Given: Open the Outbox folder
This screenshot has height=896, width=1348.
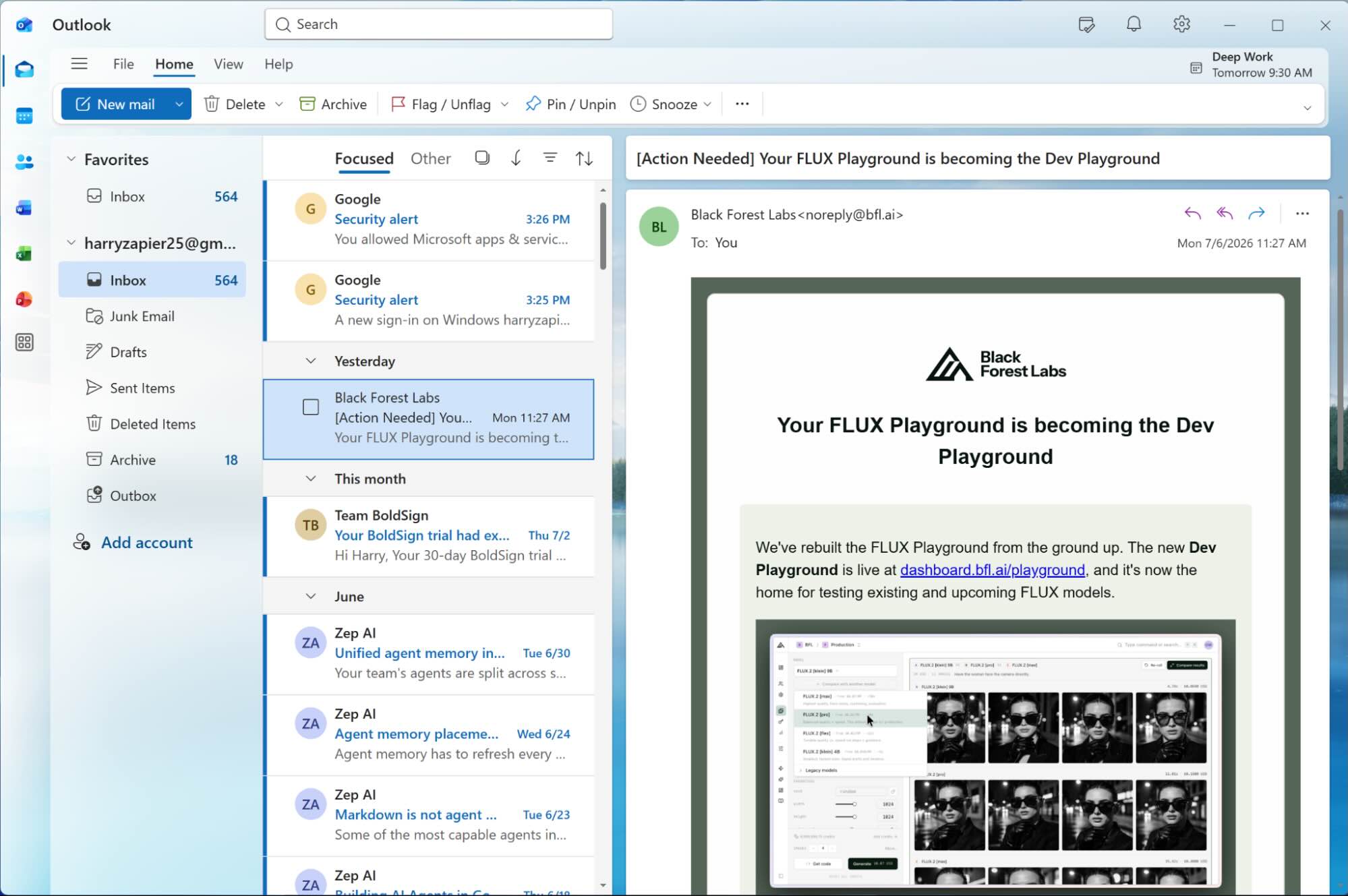Looking at the screenshot, I should 152,496.
